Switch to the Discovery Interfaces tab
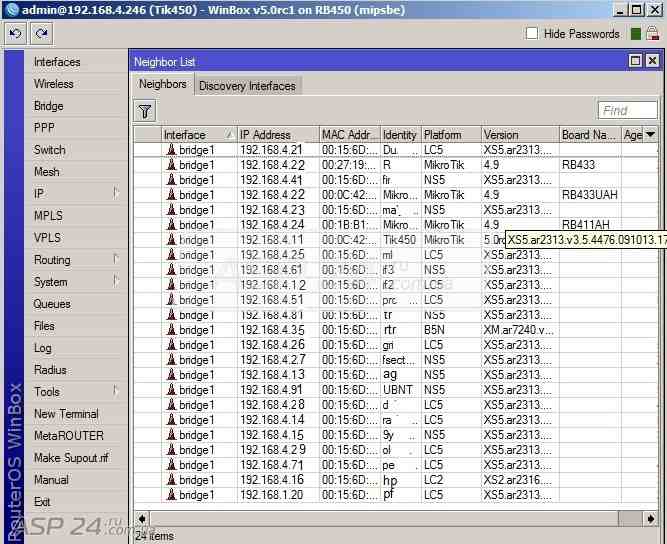 click(x=248, y=85)
